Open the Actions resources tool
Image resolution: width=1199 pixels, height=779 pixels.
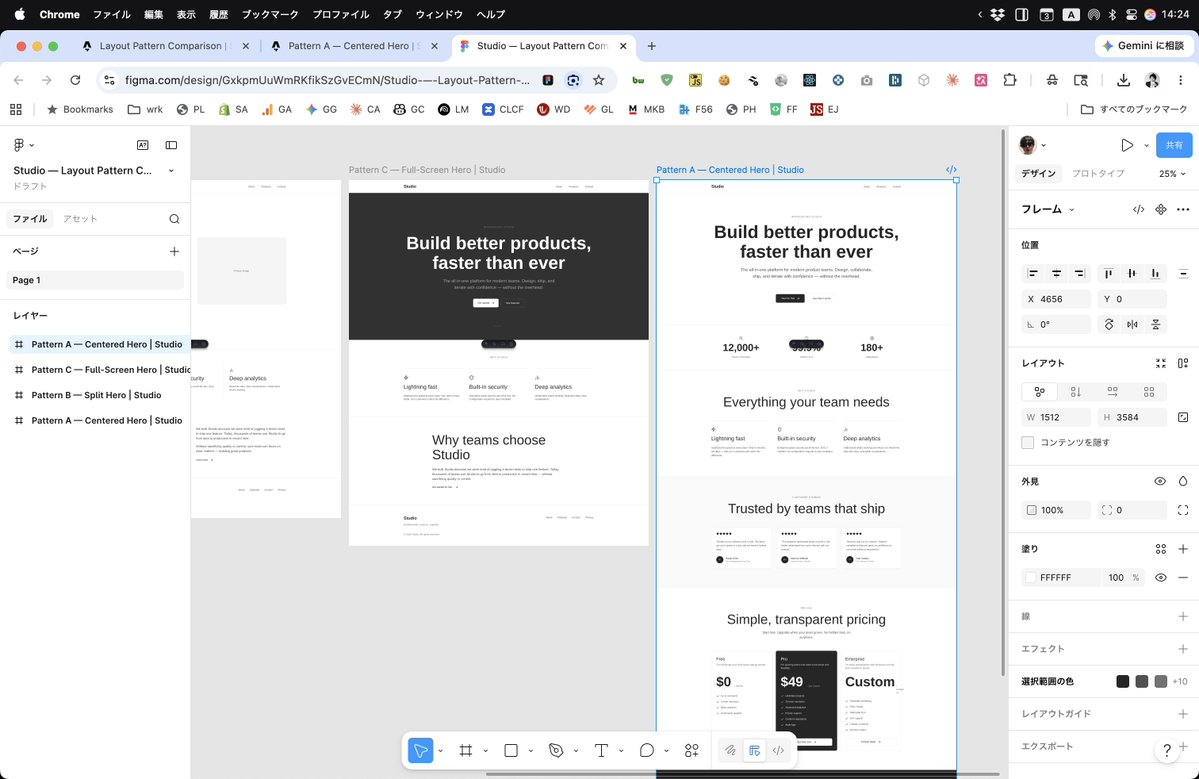pos(692,751)
